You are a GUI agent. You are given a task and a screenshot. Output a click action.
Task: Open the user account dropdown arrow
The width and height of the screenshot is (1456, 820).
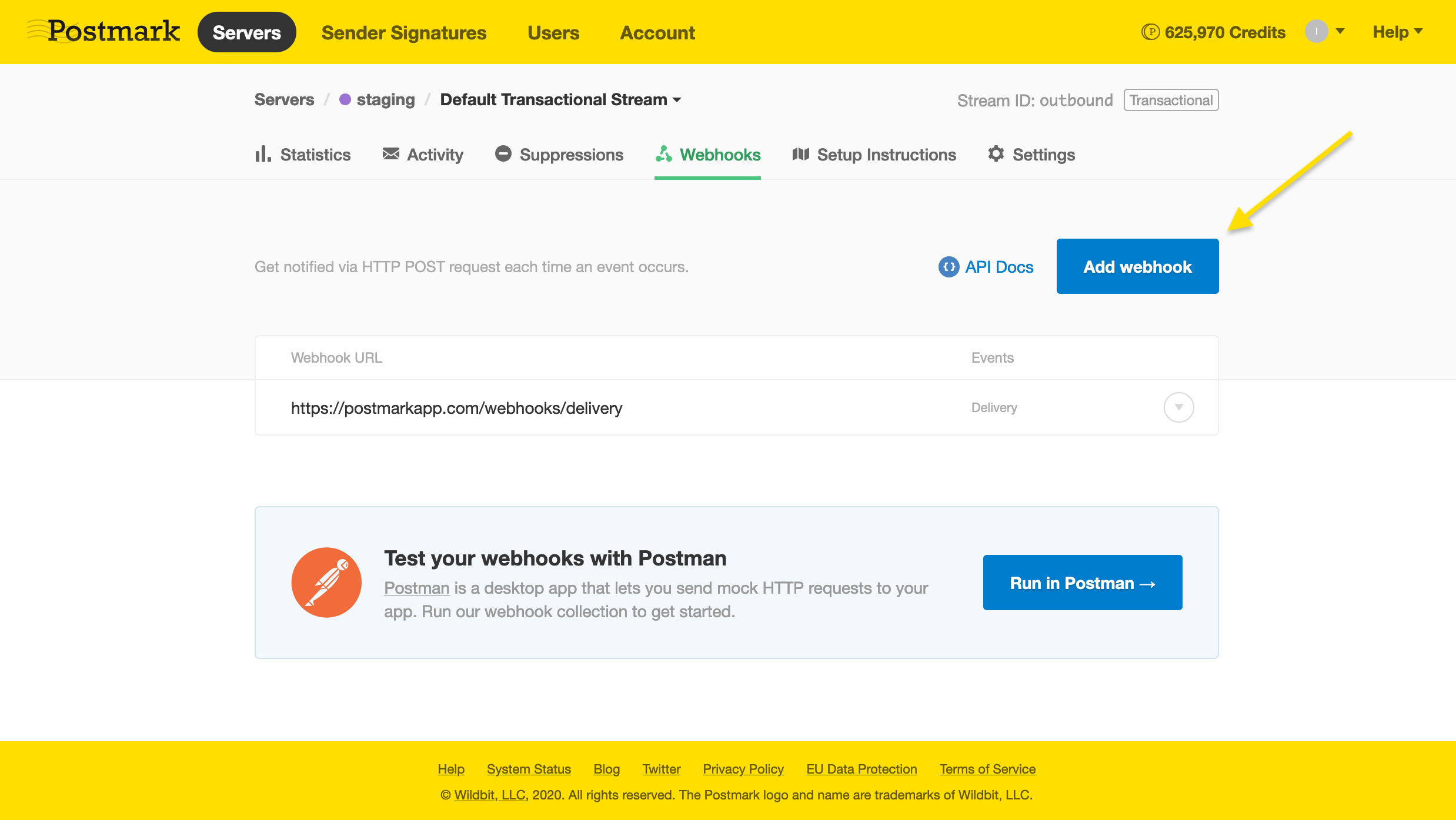[x=1340, y=31]
